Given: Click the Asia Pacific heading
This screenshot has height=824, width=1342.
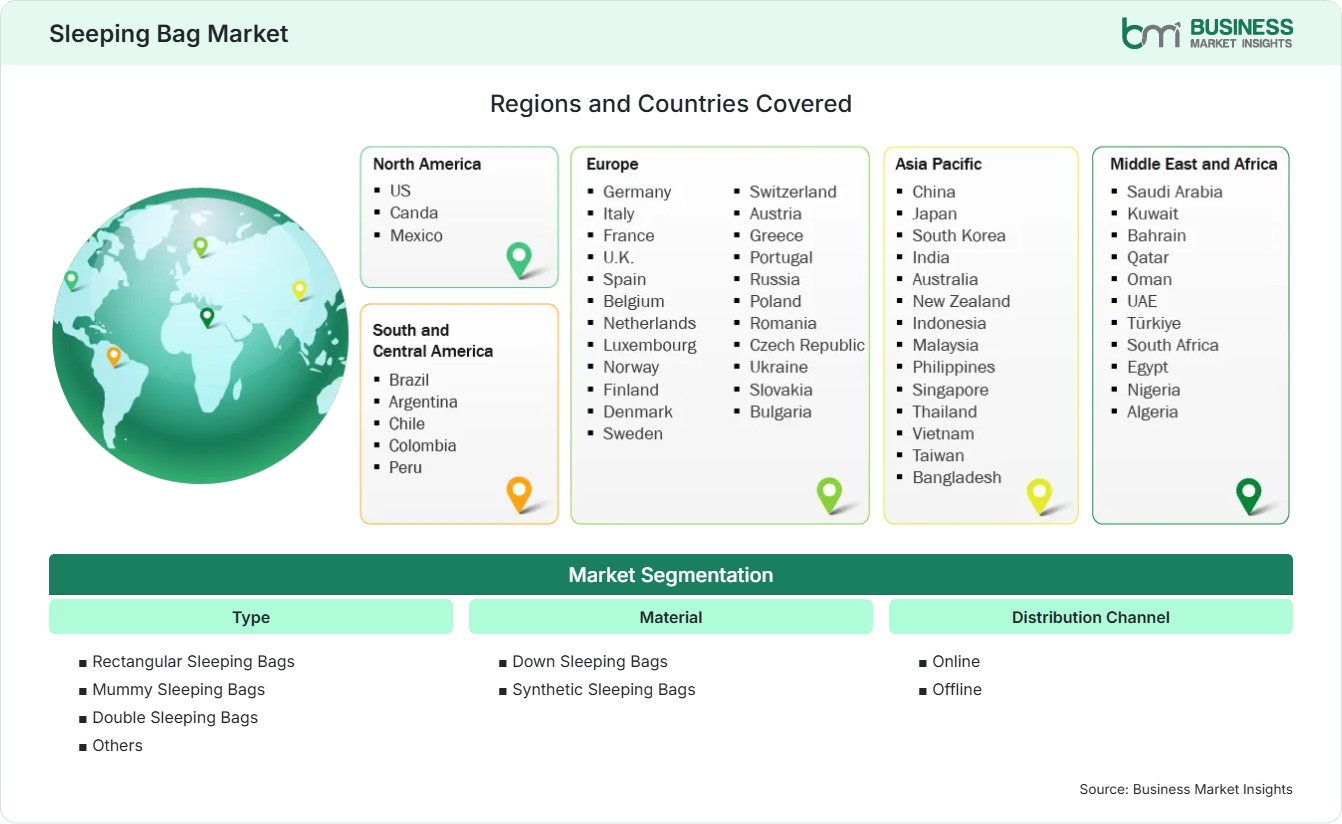Looking at the screenshot, I should point(939,164).
